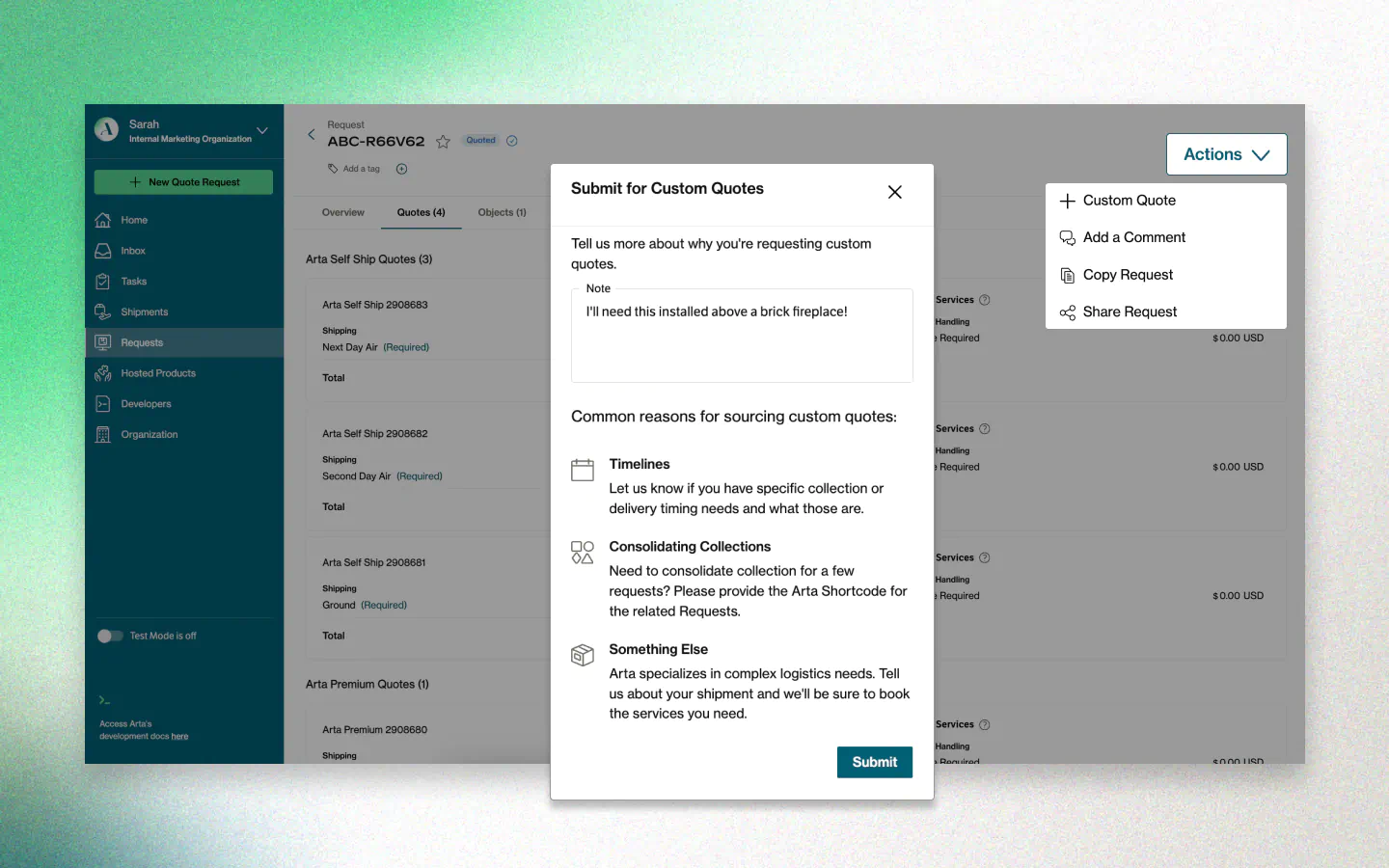This screenshot has height=868, width=1389.
Task: Open Inbox from the sidebar
Action: (x=133, y=251)
